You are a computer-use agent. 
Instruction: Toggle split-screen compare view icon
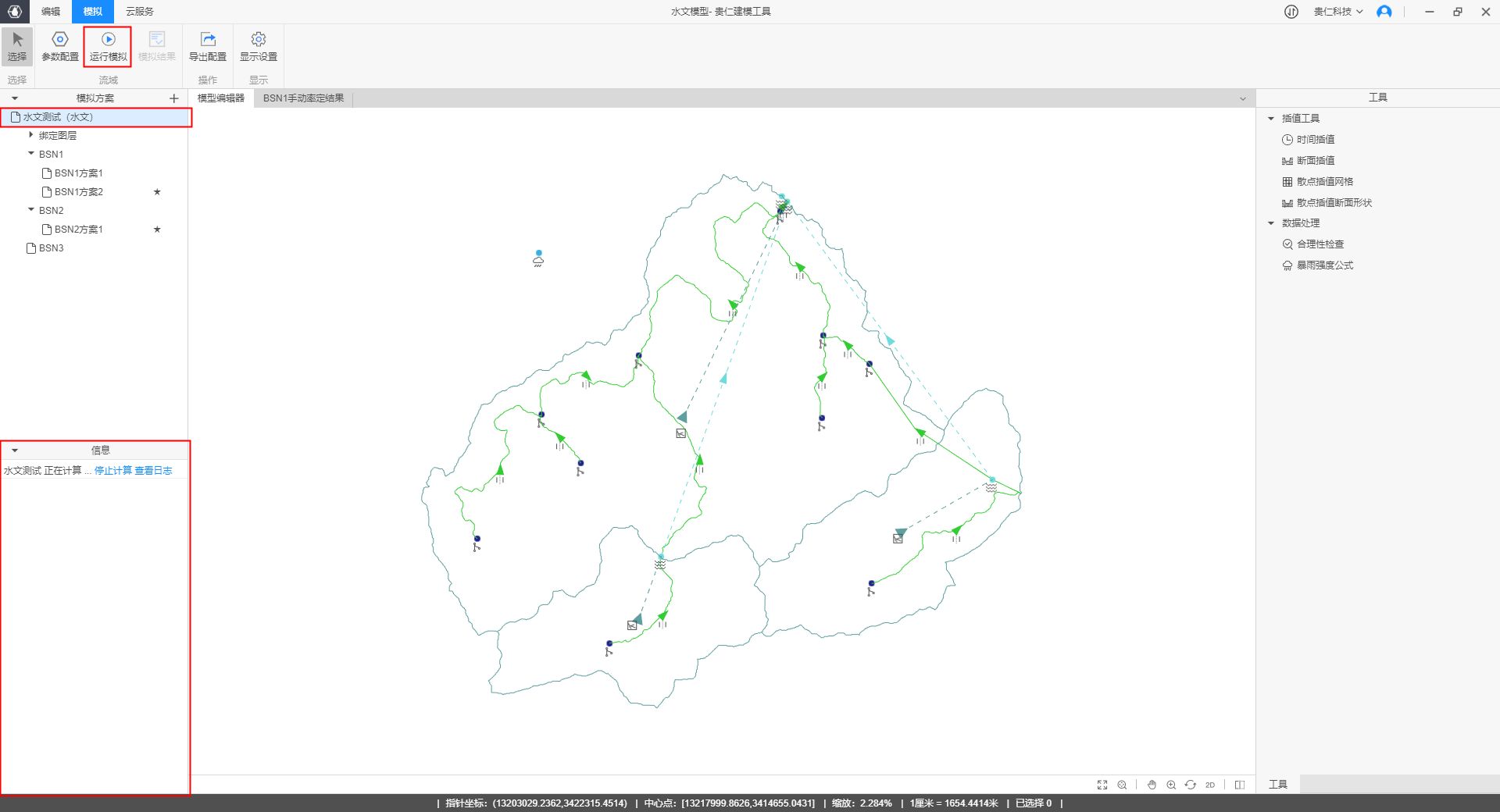[x=1240, y=785]
